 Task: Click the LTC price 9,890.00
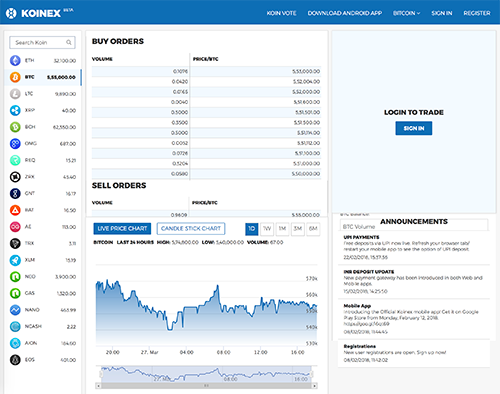click(x=66, y=94)
